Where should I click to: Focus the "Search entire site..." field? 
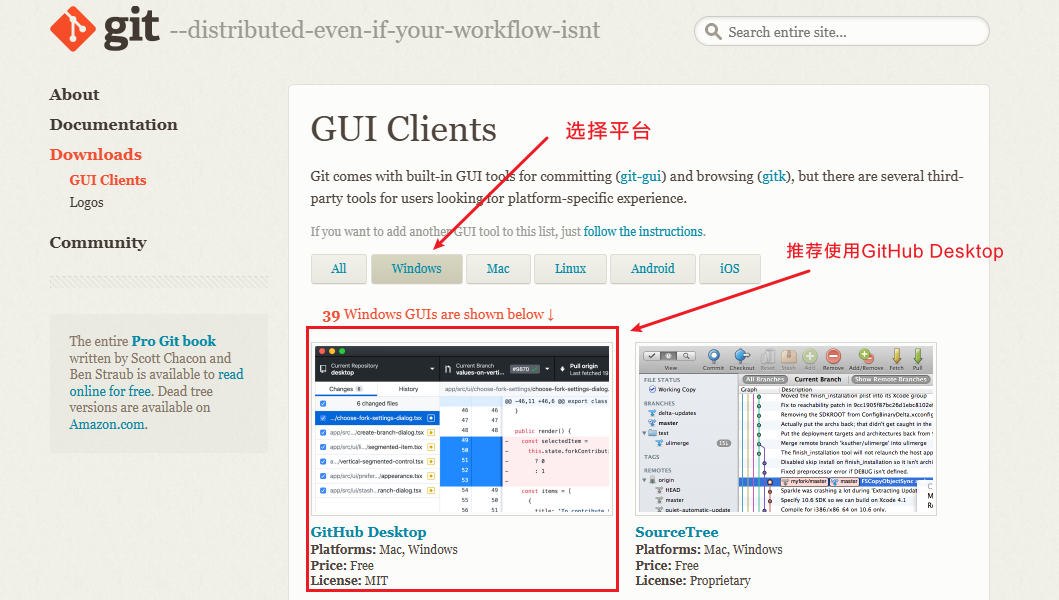[x=842, y=31]
